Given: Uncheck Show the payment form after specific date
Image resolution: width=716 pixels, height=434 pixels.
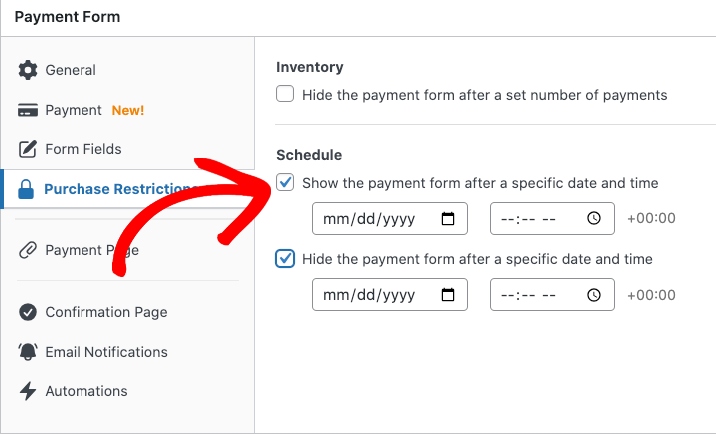Looking at the screenshot, I should point(285,183).
